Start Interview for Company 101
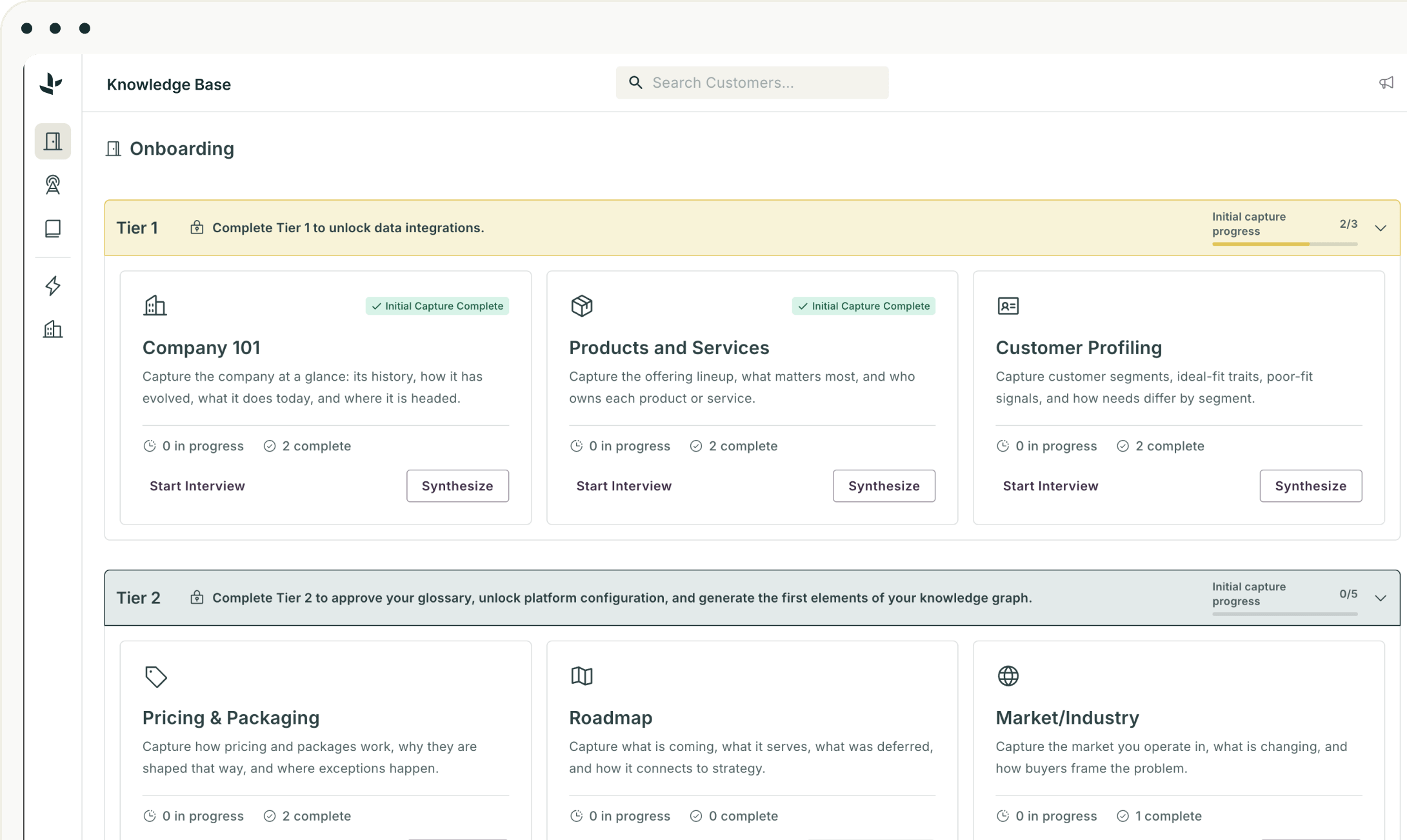Screen dimensions: 1407x840 pyautogui.click(x=197, y=486)
